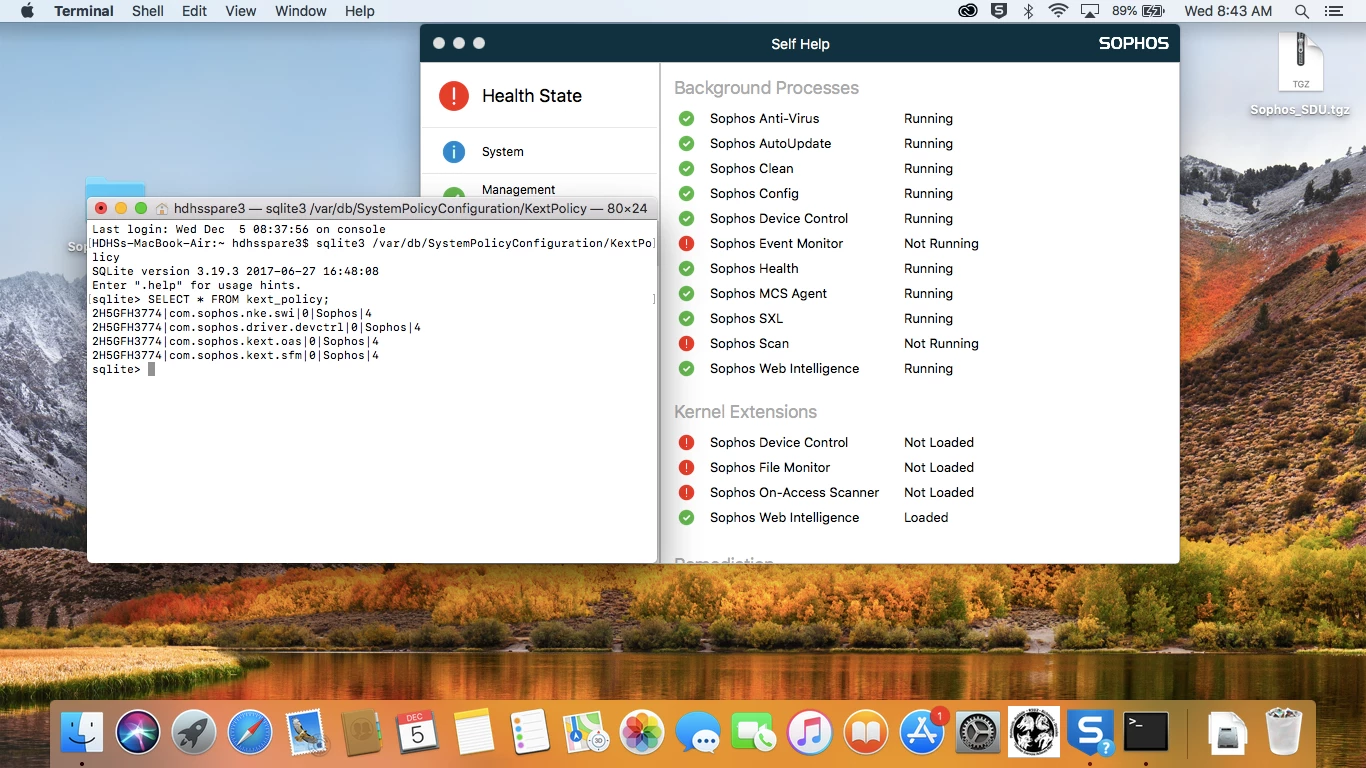
Task: Open Contacts book icon in Dock
Action: 361,733
